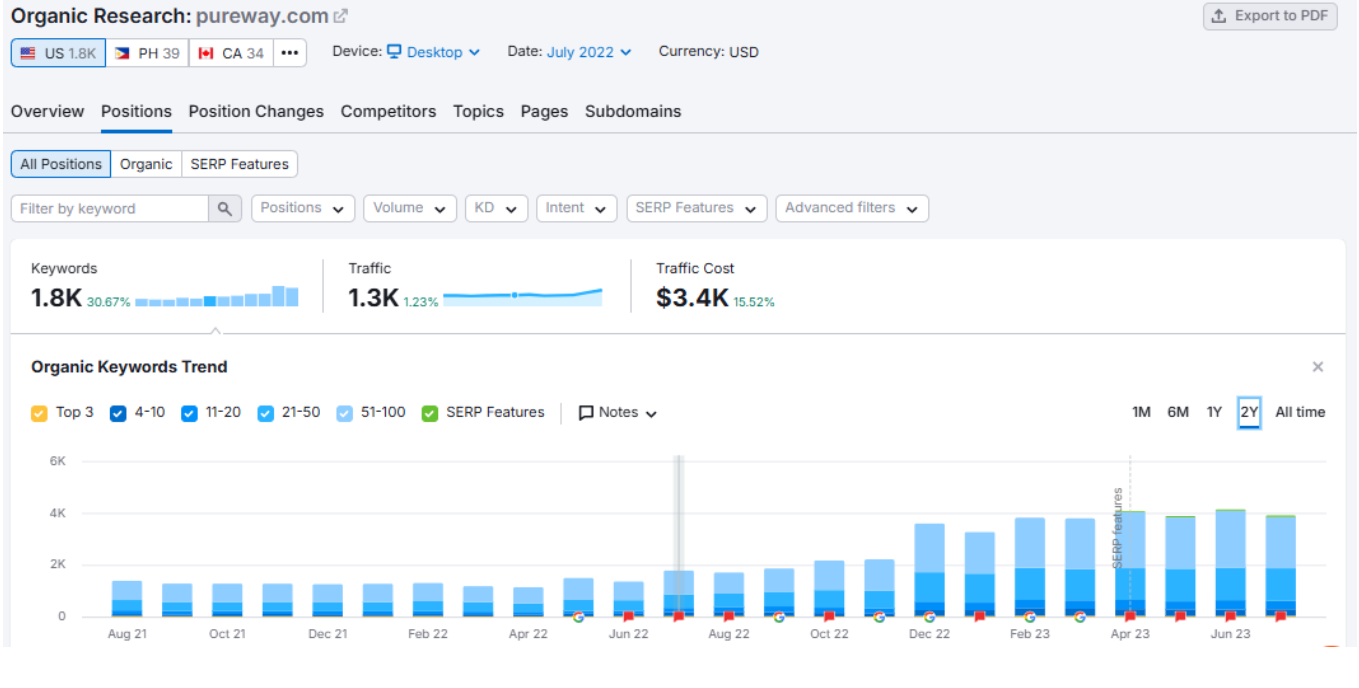Click the Traffic Cost $3.4K value
1359x688 pixels.
point(692,298)
